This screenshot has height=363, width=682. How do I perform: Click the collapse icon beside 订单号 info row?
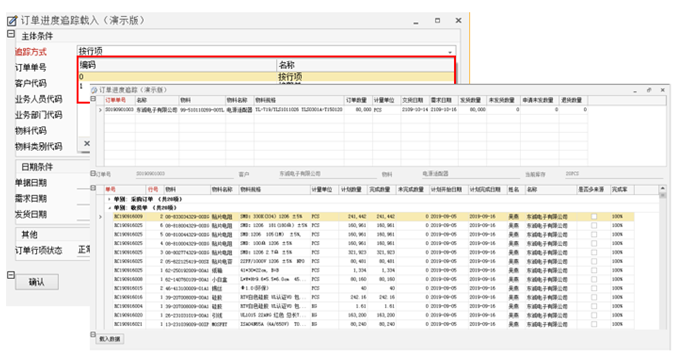pos(93,173)
